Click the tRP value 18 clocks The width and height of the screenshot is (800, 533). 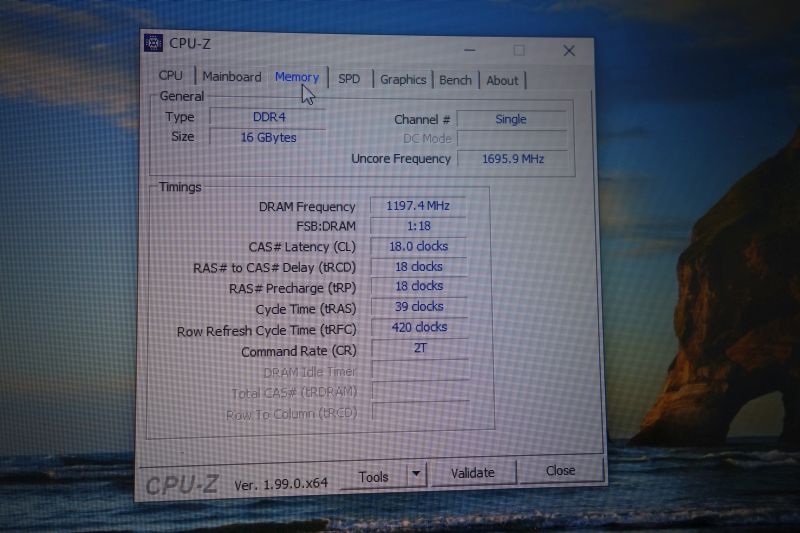coord(419,286)
